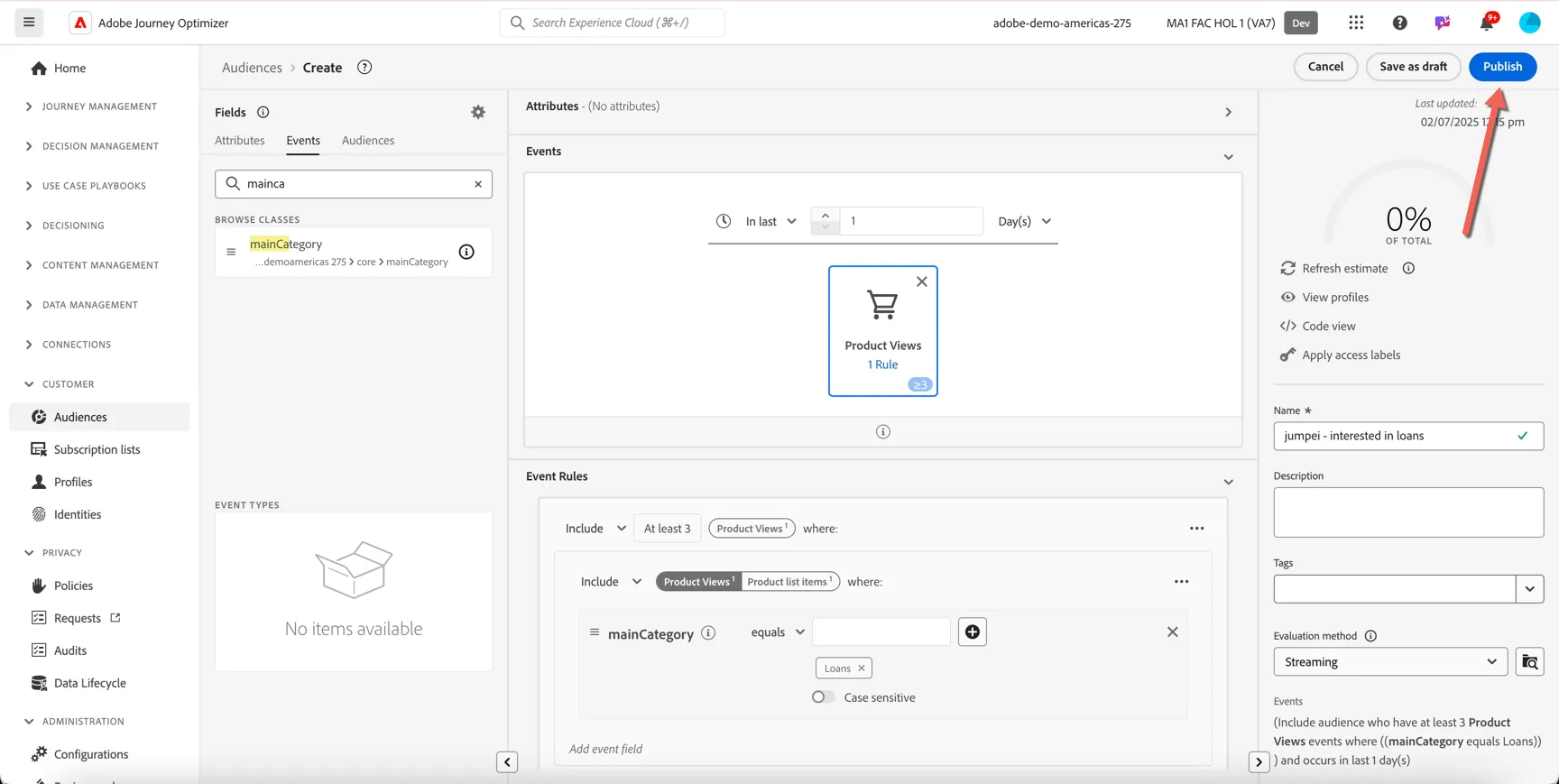Viewport: 1559px width, 784px height.
Task: Switch to the Attributes fields tab
Action: [x=240, y=140]
